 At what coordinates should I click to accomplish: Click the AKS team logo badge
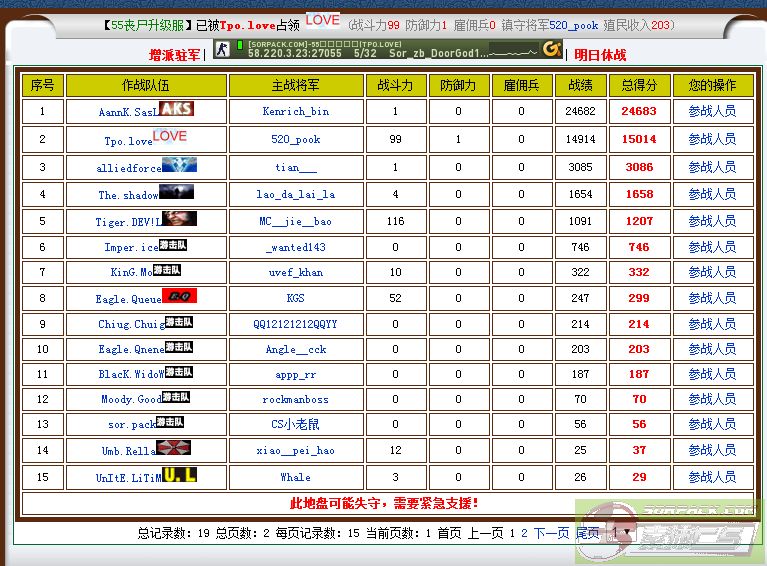point(176,108)
